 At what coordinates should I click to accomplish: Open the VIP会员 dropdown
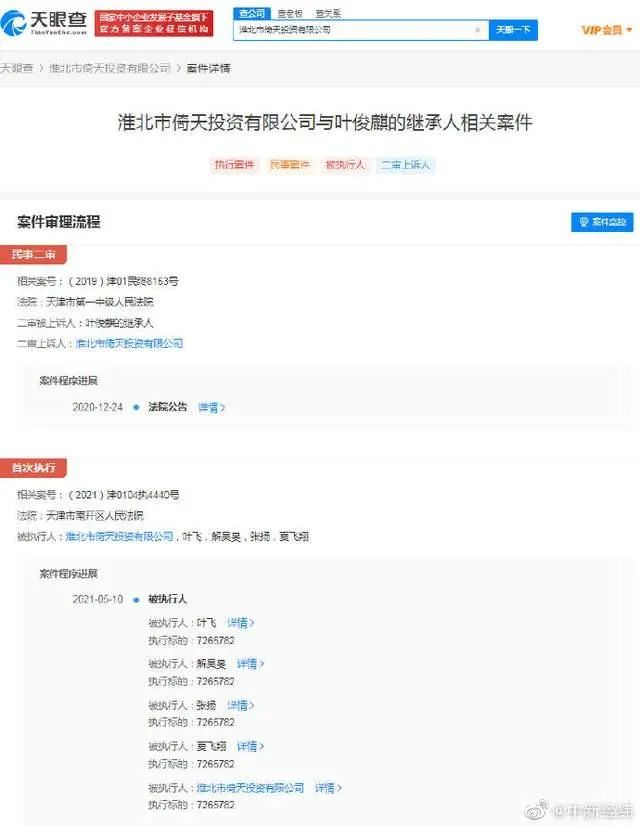click(606, 30)
